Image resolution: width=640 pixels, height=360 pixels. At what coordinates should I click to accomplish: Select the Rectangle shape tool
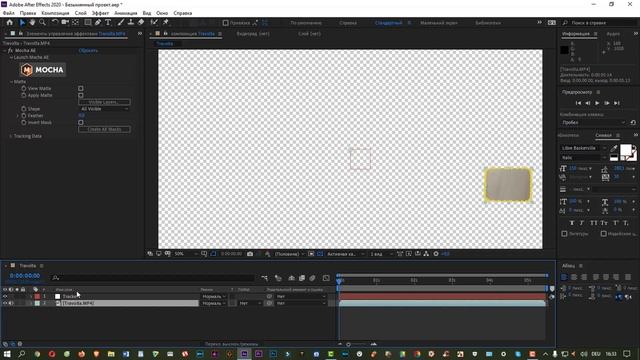pos(88,22)
